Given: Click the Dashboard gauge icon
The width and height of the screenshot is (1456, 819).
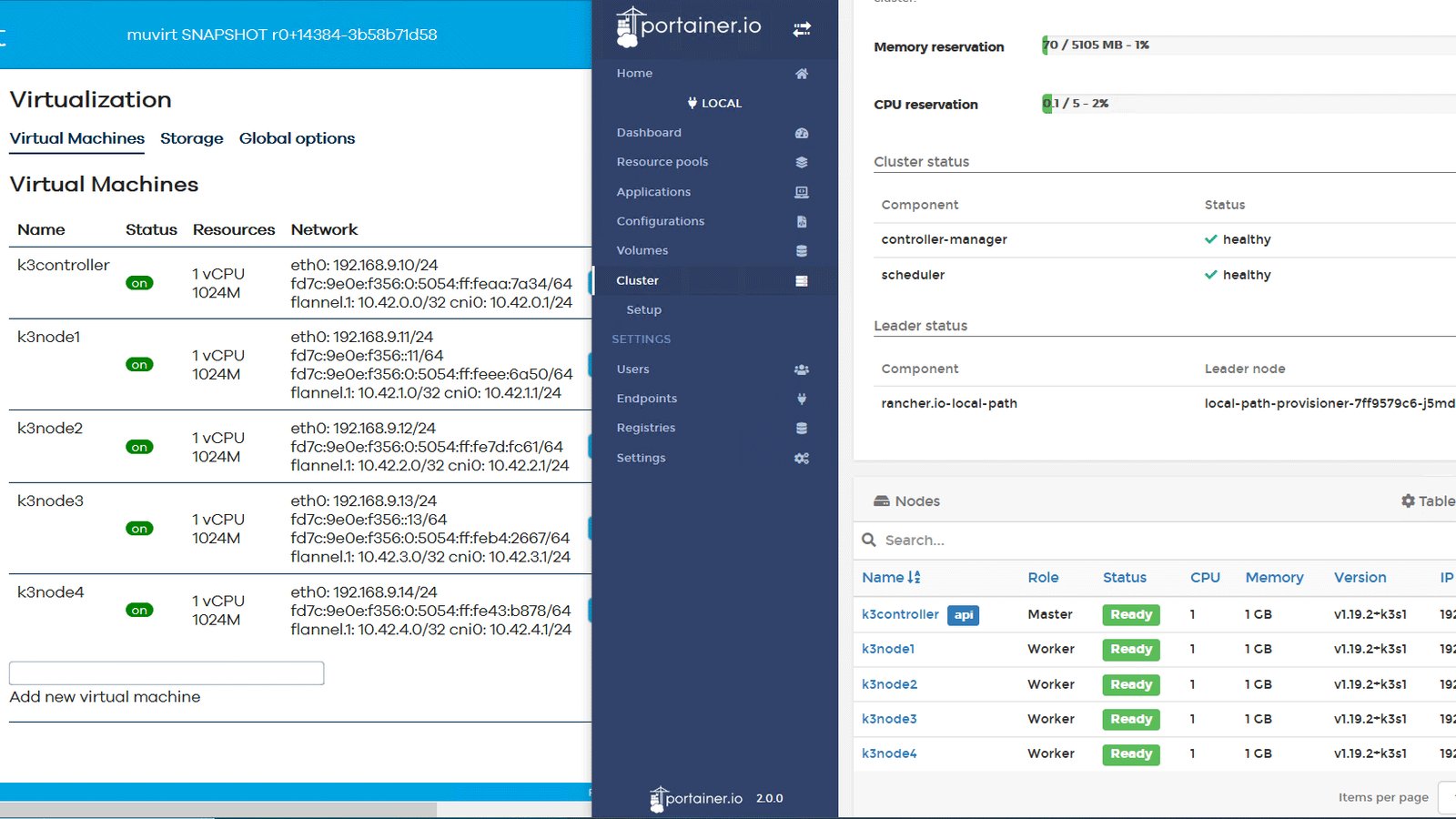Looking at the screenshot, I should coord(802,133).
